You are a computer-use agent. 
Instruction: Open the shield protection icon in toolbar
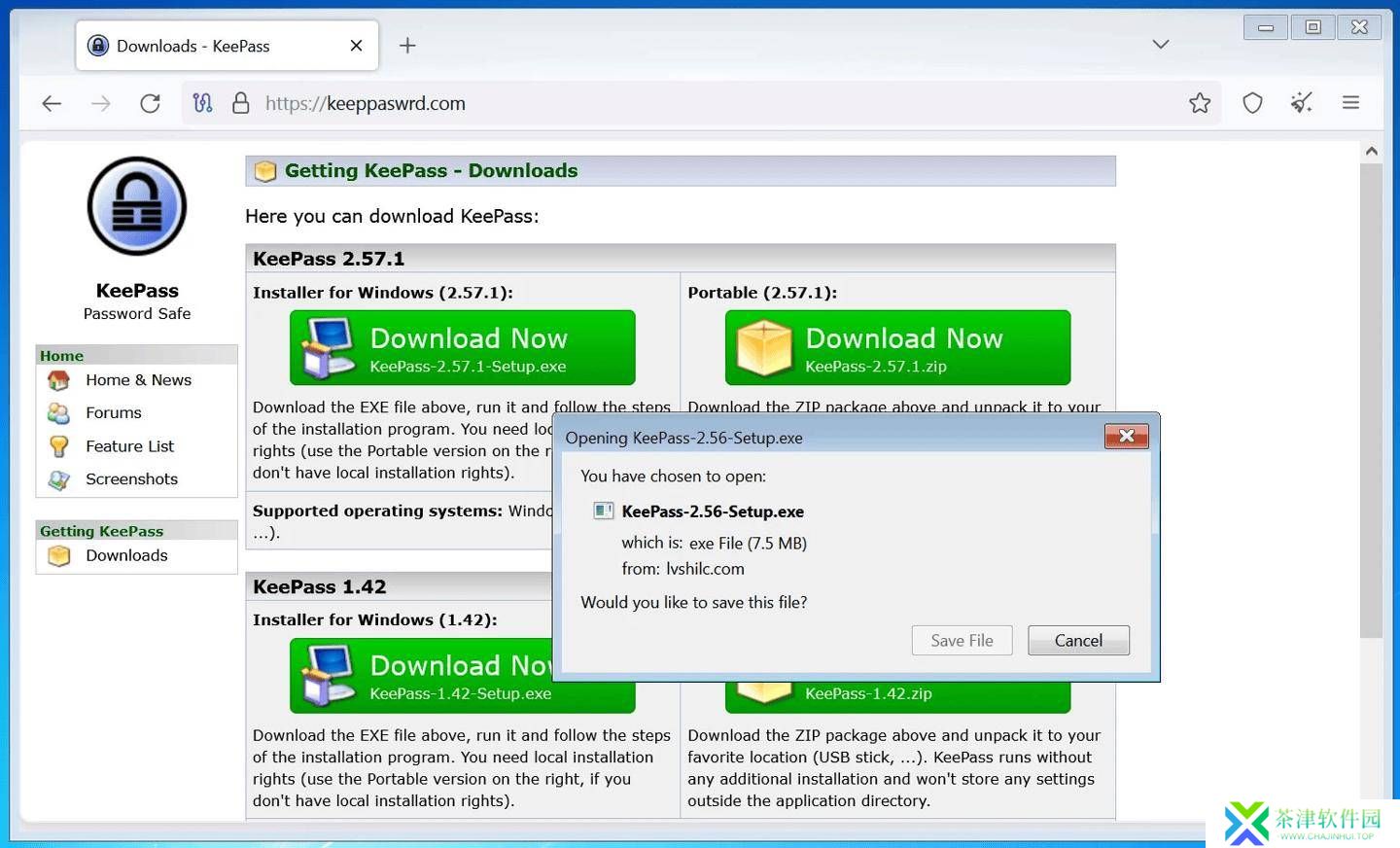[x=1252, y=103]
